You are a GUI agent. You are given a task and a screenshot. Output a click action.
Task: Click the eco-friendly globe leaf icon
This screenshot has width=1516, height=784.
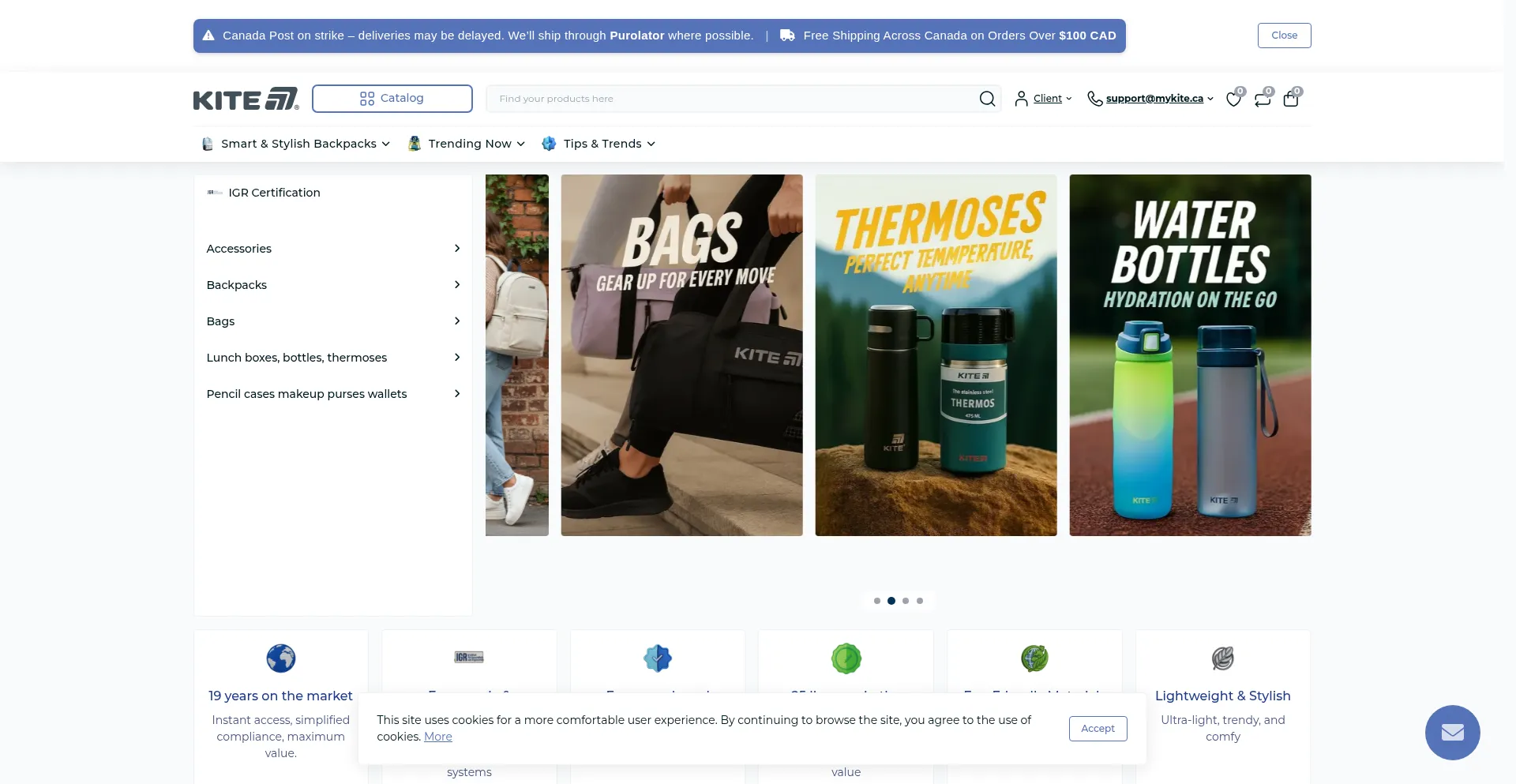(1034, 658)
